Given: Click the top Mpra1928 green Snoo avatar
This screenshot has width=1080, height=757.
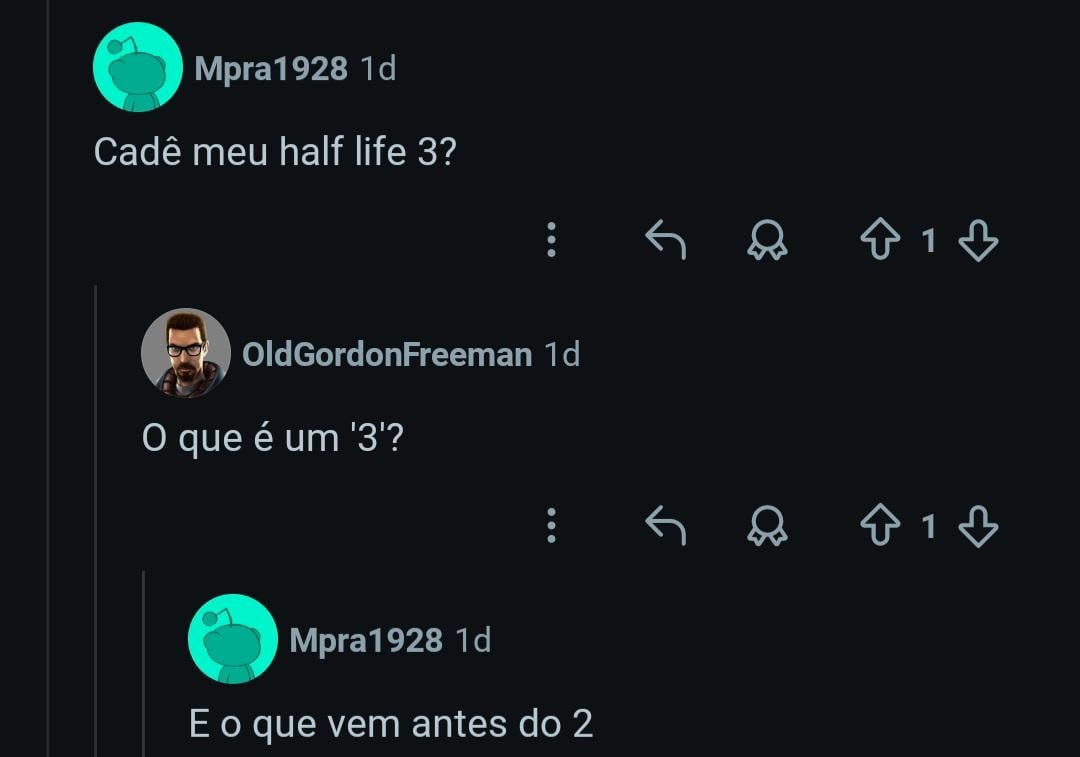Looking at the screenshot, I should point(138,68).
